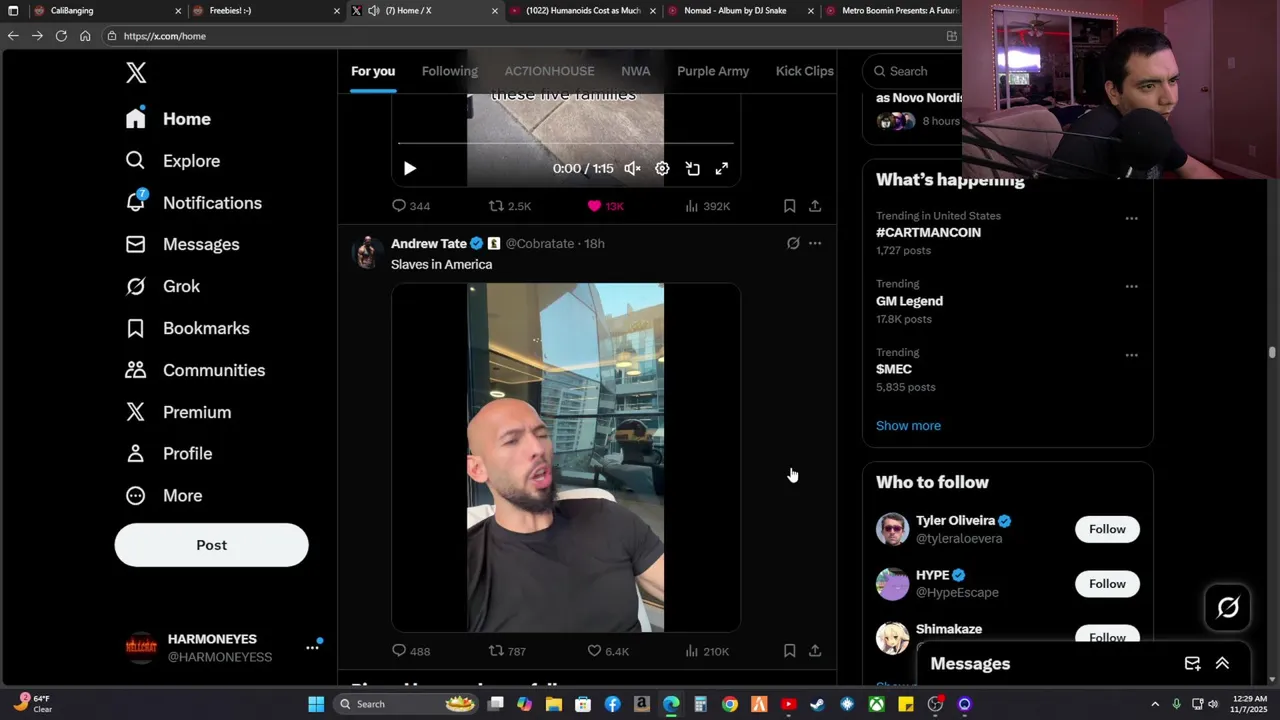Repost the post with 2.5K reposts
Viewport: 1280px width, 720px height.
click(x=509, y=206)
